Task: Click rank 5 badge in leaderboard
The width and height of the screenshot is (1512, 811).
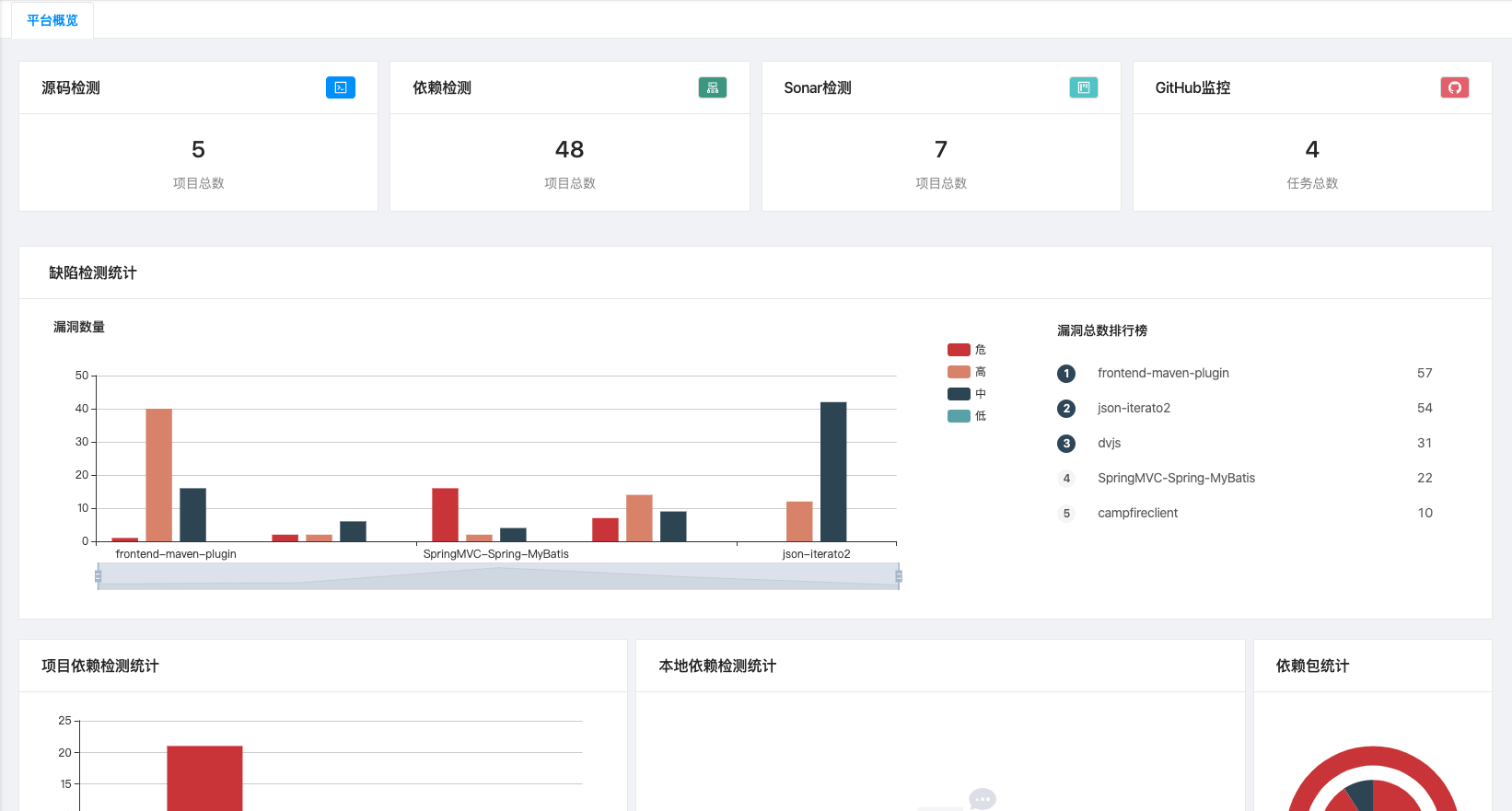Action: pos(1066,514)
